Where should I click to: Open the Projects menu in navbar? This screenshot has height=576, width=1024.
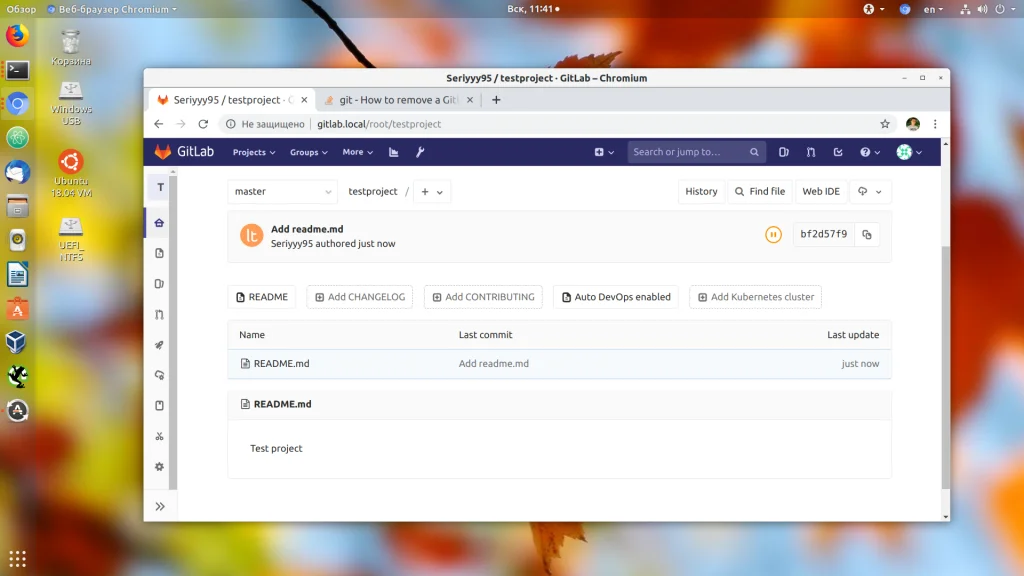[253, 152]
